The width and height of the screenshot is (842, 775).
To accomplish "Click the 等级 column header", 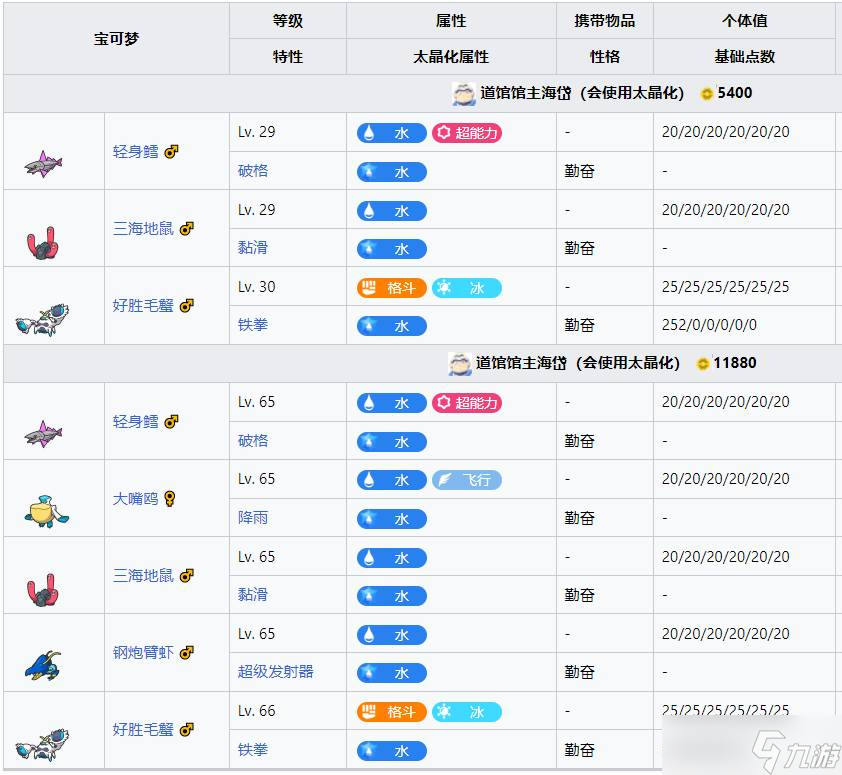I will [x=288, y=21].
